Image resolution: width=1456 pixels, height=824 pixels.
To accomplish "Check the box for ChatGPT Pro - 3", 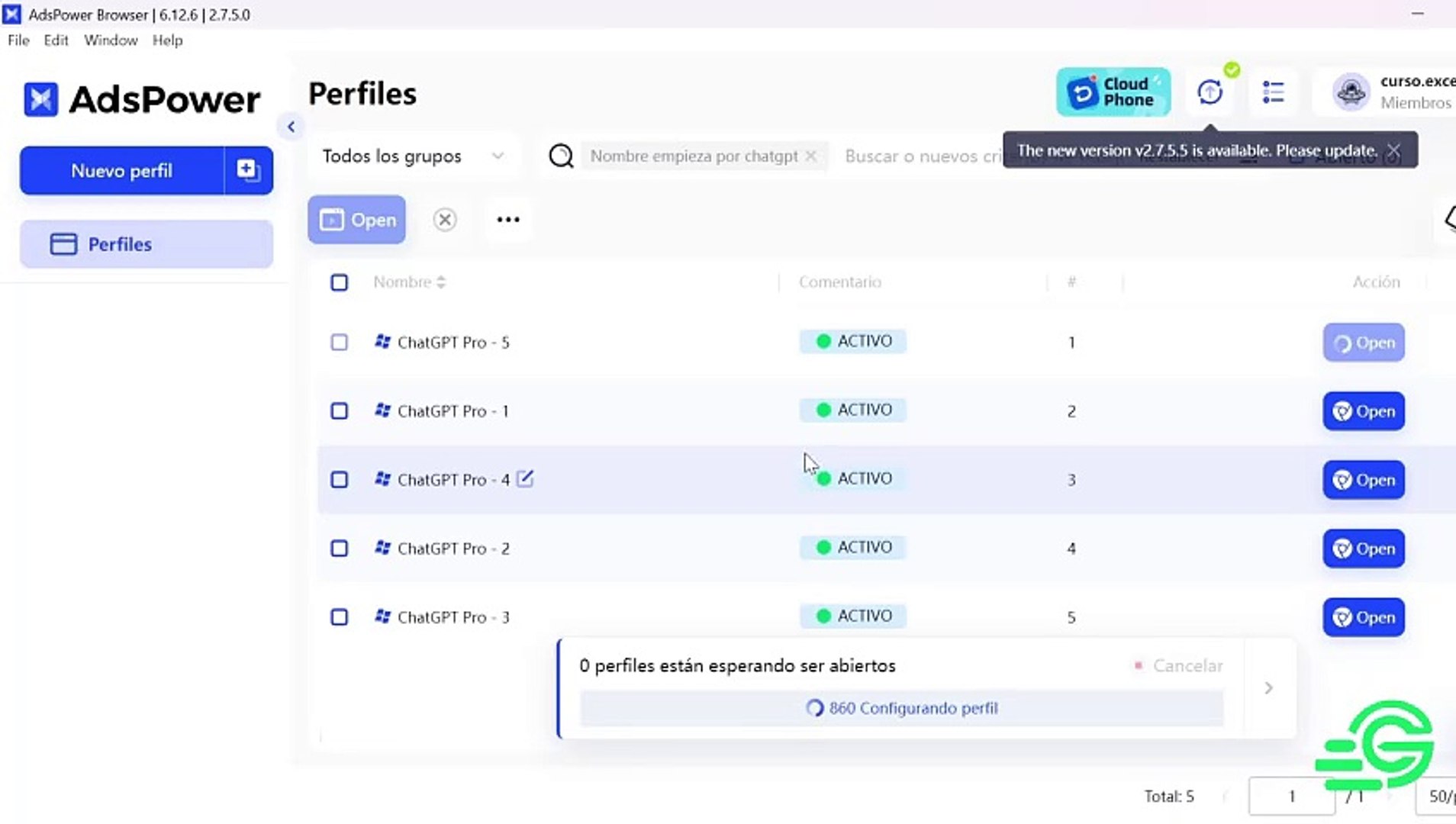I will pos(340,617).
